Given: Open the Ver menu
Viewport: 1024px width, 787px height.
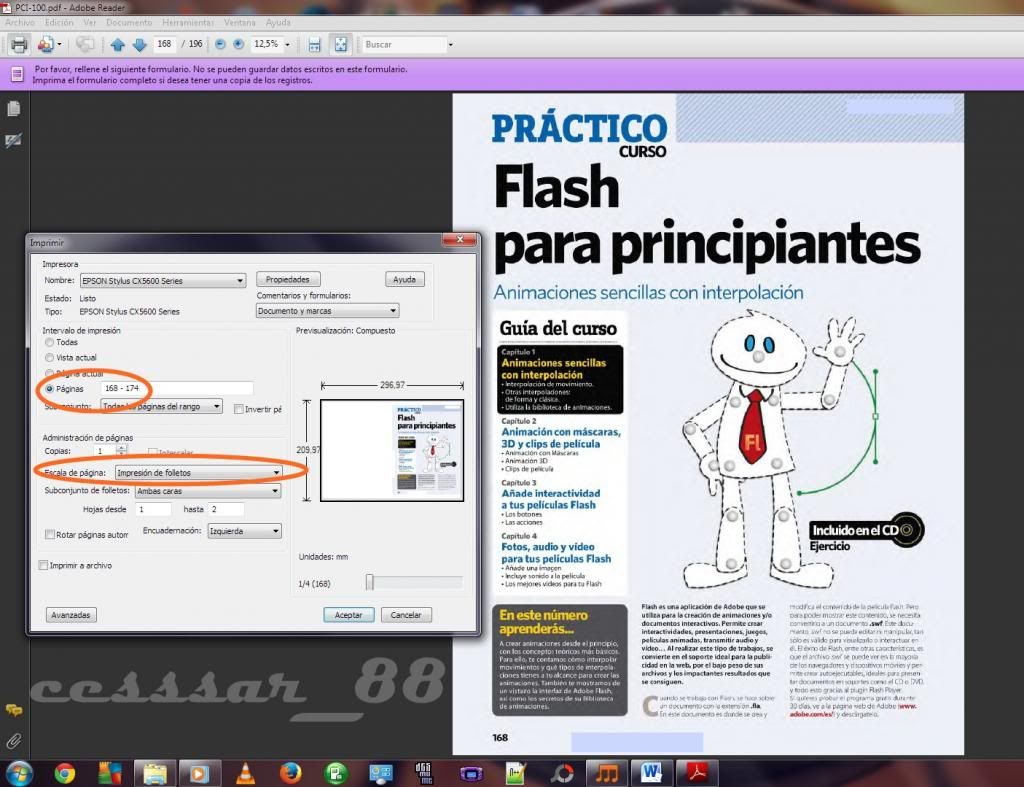Looking at the screenshot, I should 90,22.
